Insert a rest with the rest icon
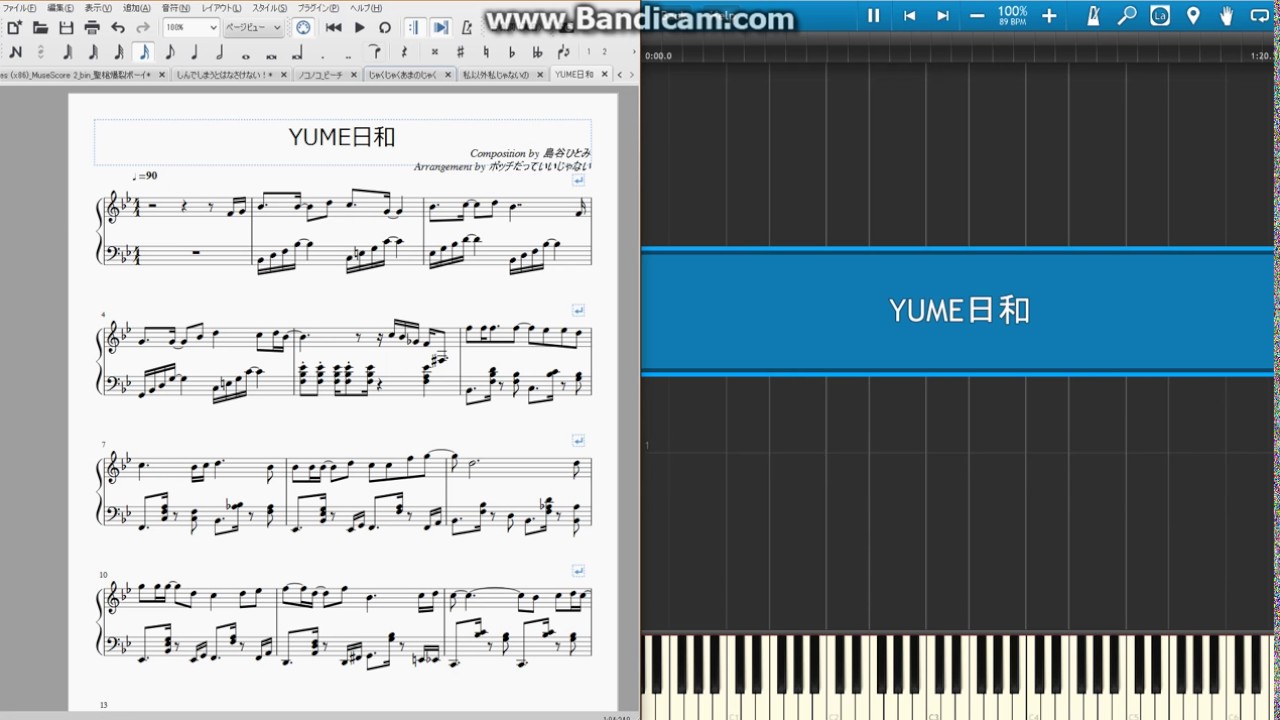Viewport: 1280px width, 720px height. tap(404, 52)
